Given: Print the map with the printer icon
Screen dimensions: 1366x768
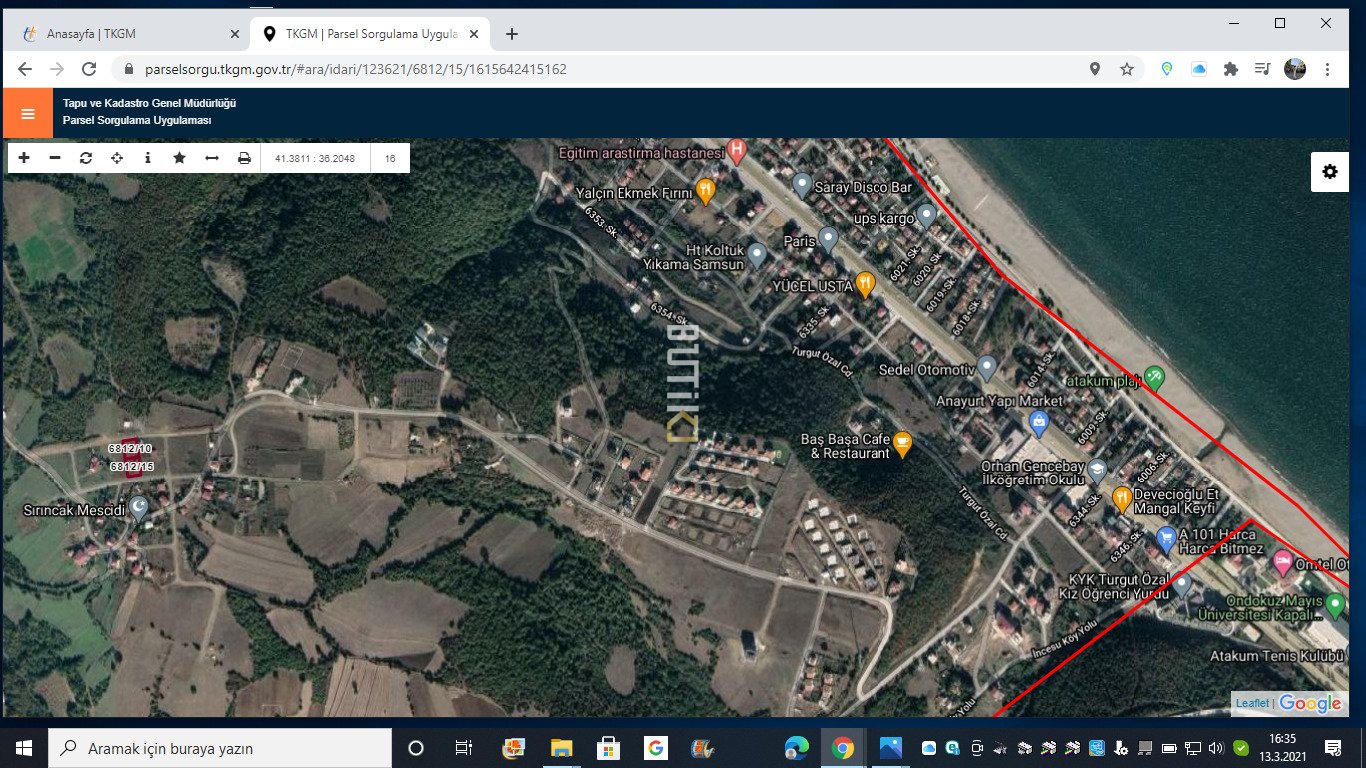Looking at the screenshot, I should [x=244, y=158].
